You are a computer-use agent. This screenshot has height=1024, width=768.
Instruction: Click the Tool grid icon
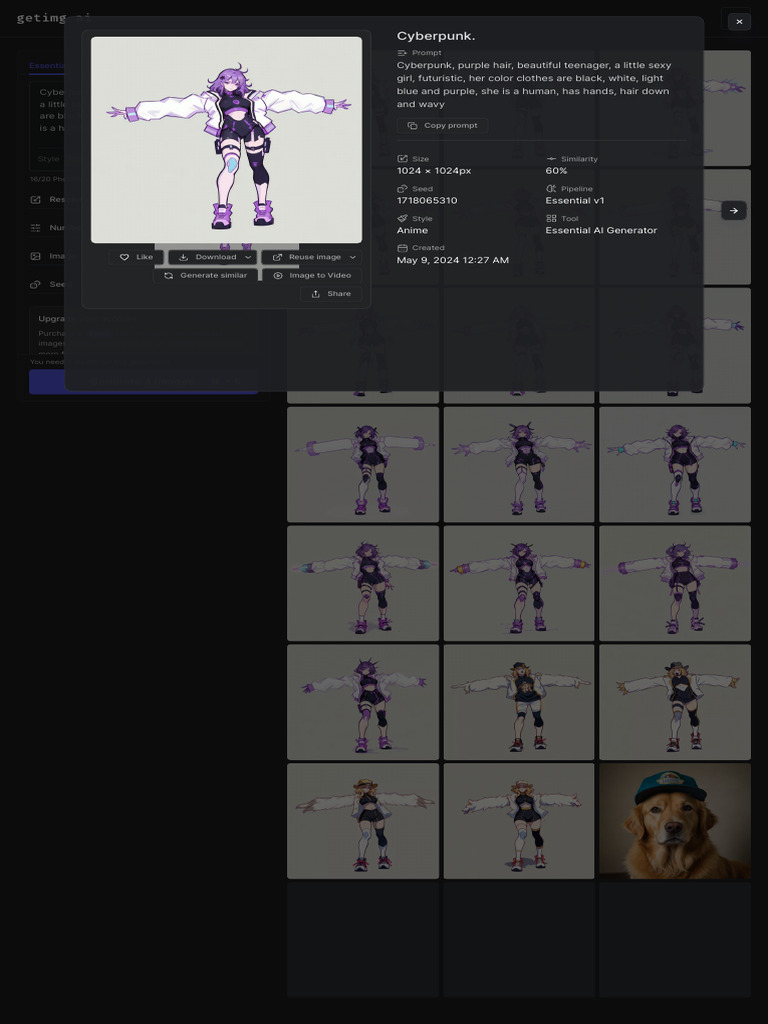tap(551, 219)
